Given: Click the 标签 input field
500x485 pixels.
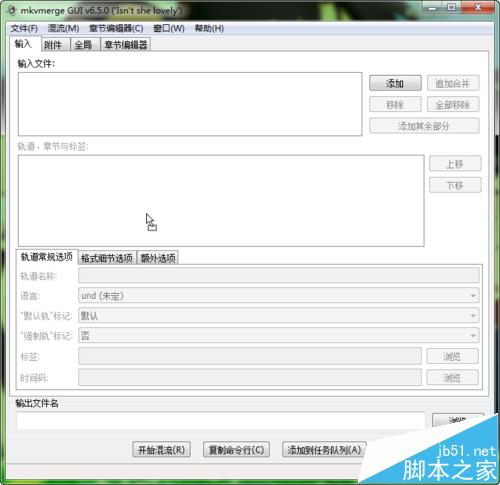Looking at the screenshot, I should [250, 356].
